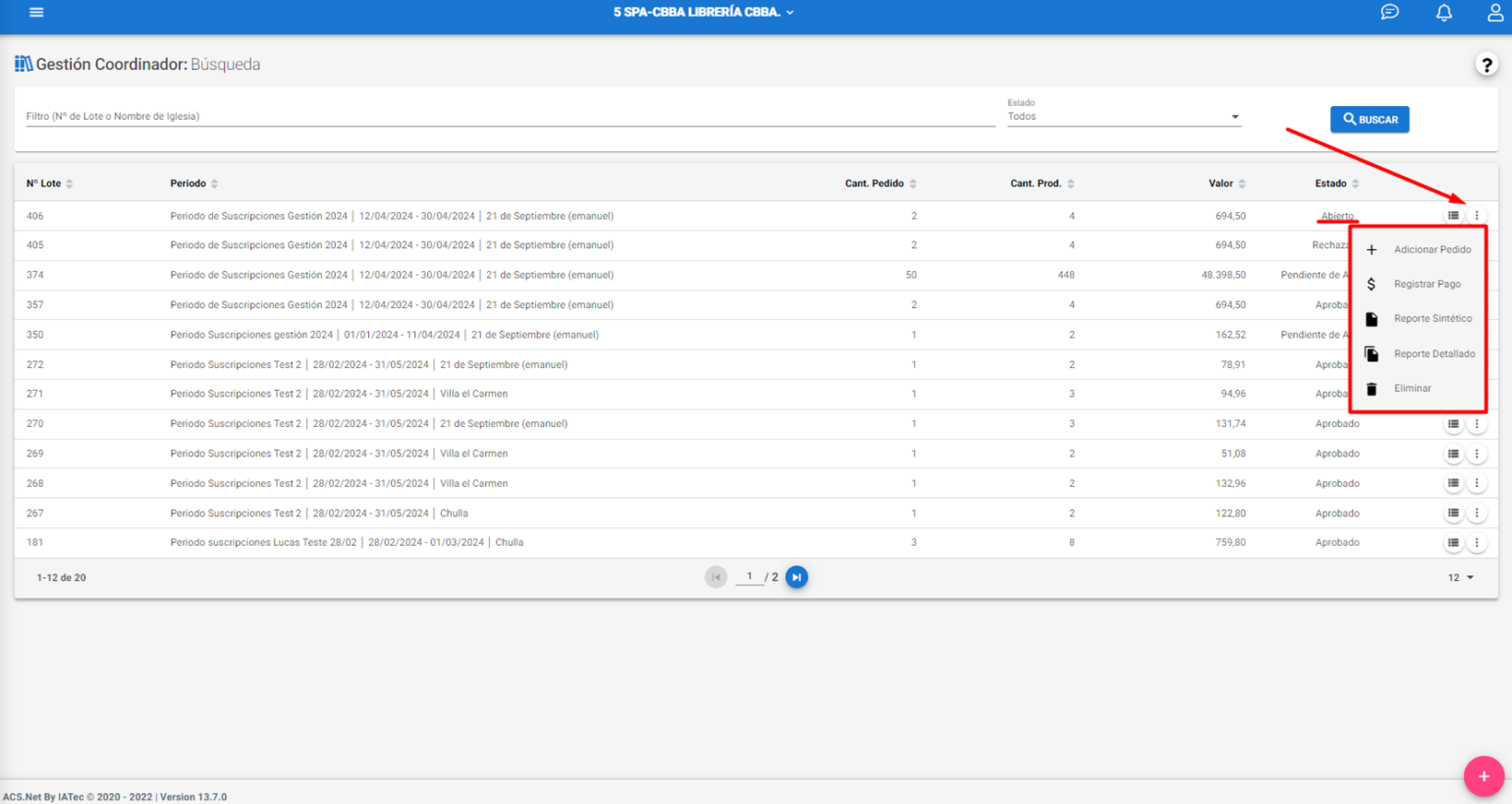Select Adicionar Pedido from the context menu
The image size is (1512, 804).
[1418, 250]
